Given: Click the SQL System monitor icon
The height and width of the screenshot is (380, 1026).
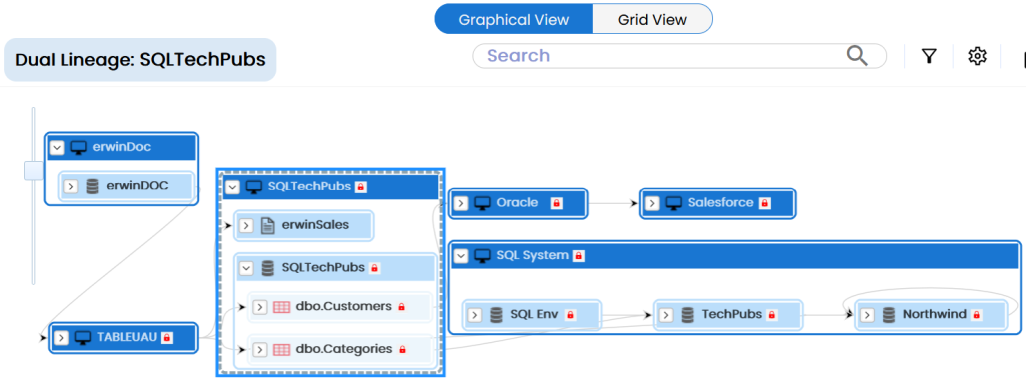Looking at the screenshot, I should point(483,256).
